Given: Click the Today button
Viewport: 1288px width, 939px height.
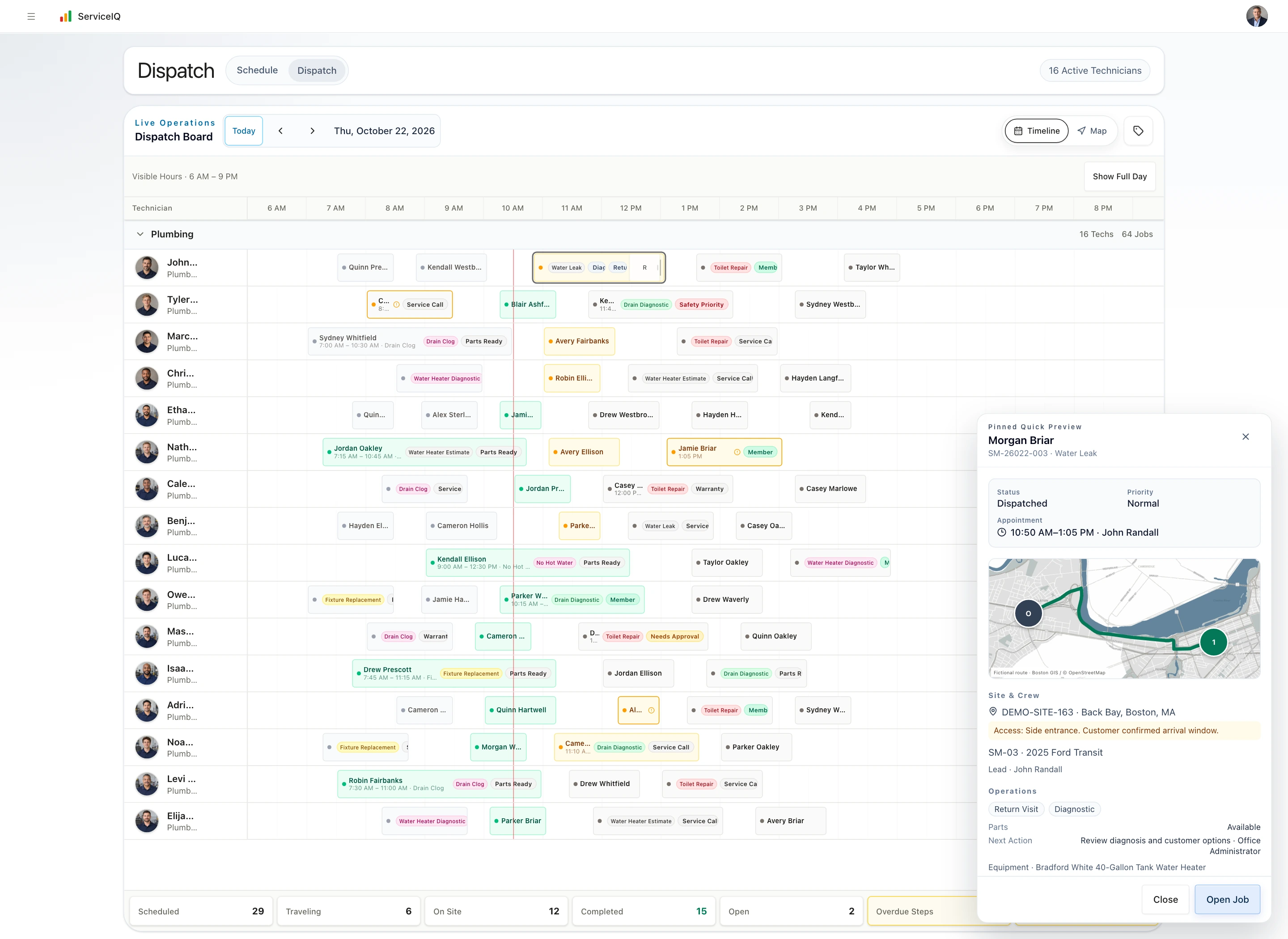Looking at the screenshot, I should click(244, 131).
